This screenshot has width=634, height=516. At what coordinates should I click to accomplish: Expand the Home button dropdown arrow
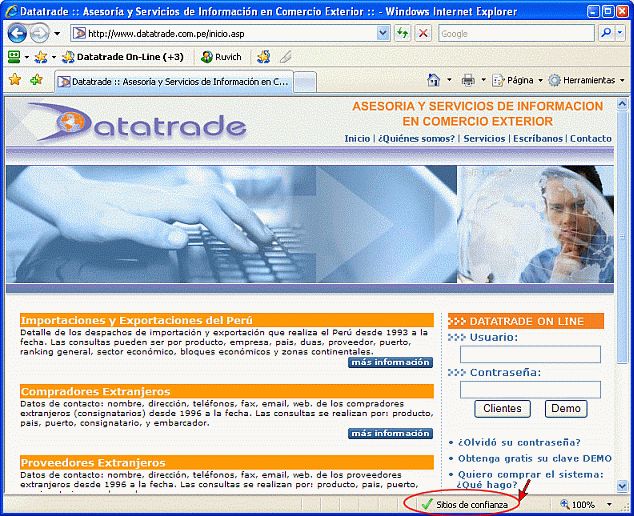tap(449, 80)
